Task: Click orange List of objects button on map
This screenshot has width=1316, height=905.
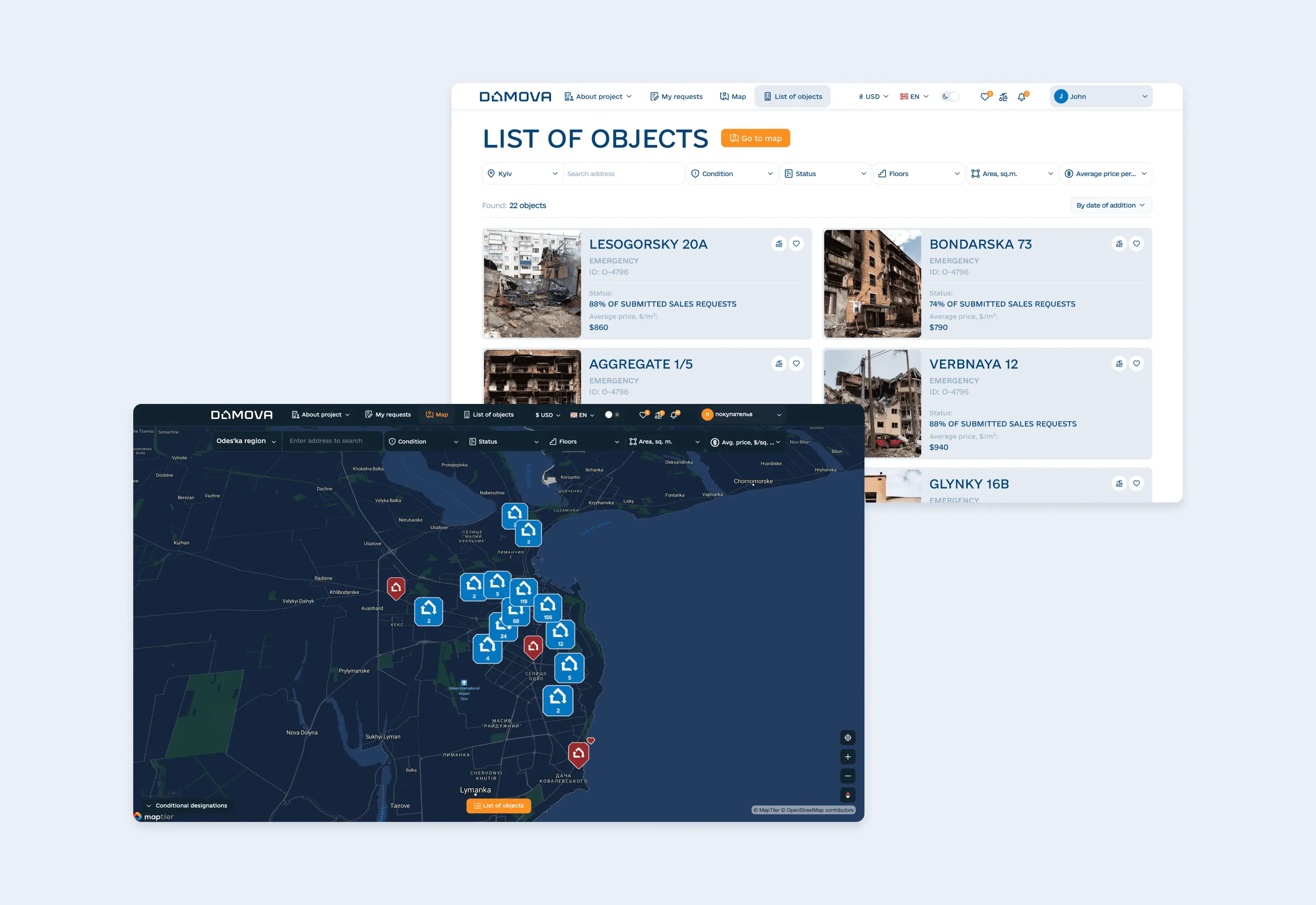Action: click(498, 806)
